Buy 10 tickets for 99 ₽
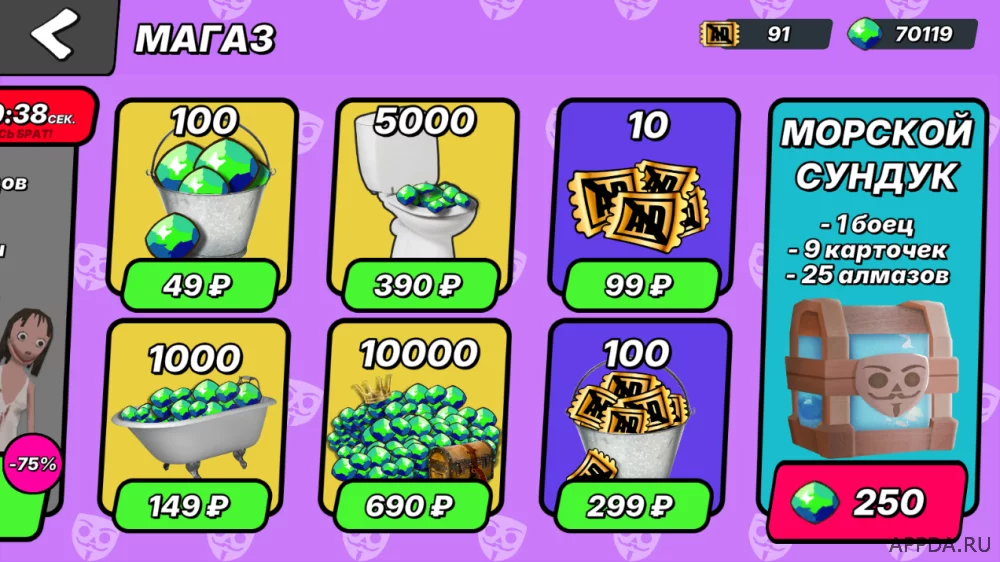Screen dimensions: 1000x562 click(641, 285)
